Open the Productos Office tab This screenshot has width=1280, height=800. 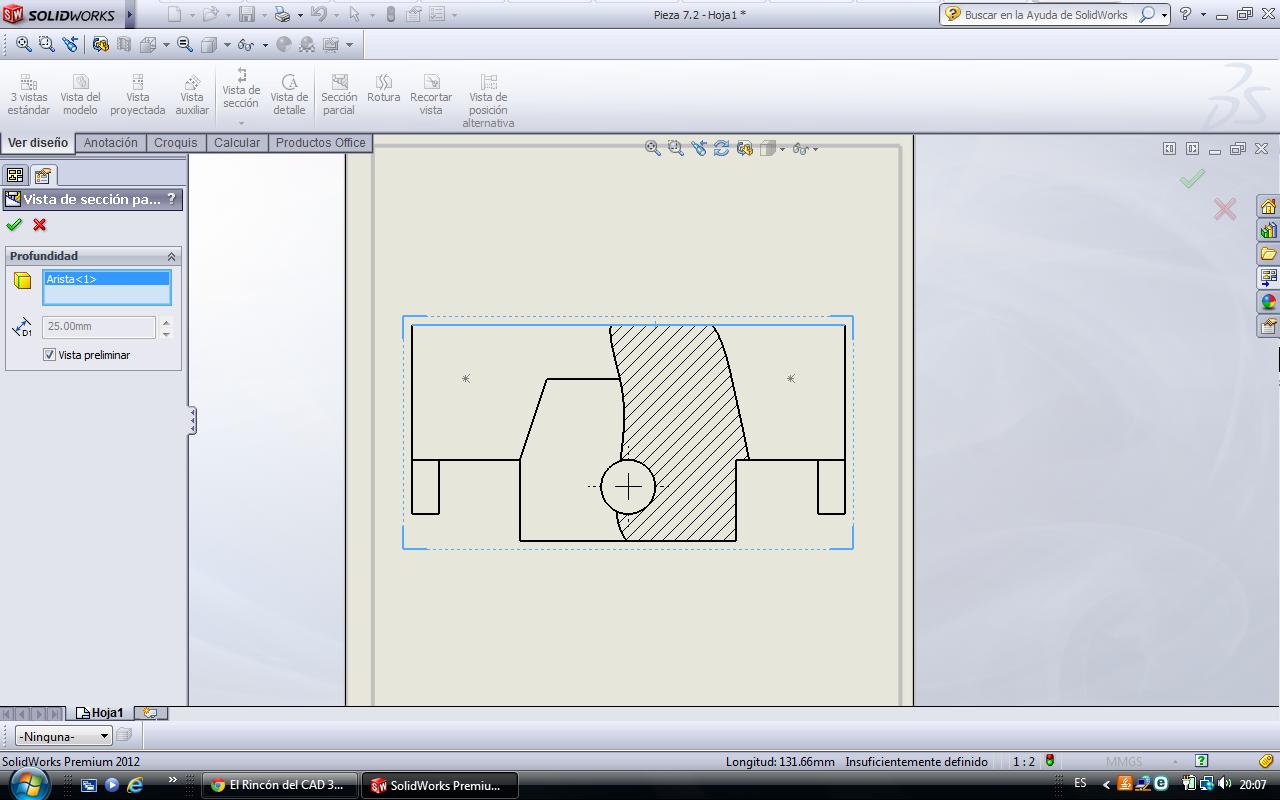[321, 143]
